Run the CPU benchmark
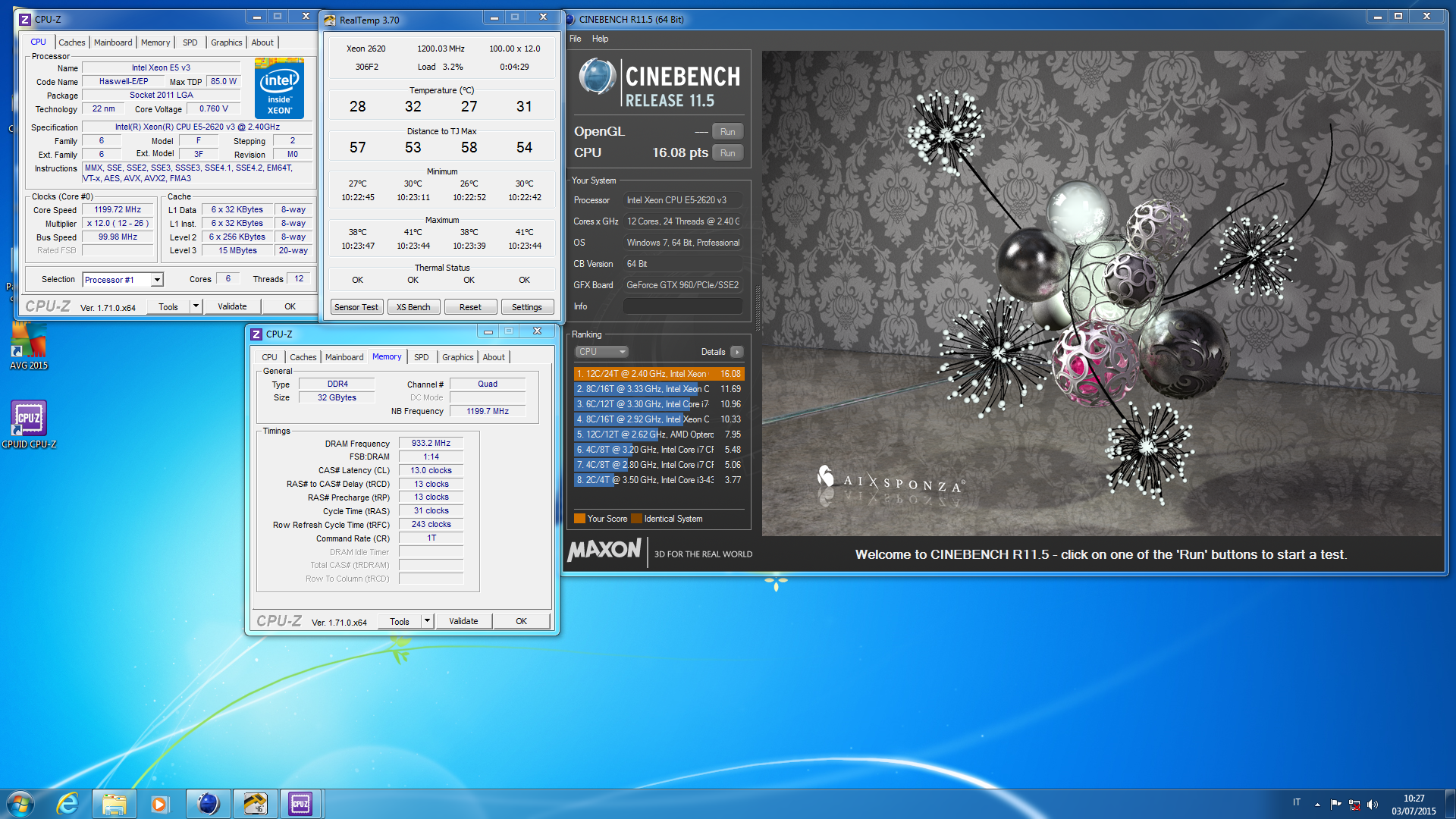This screenshot has width=1456, height=819. click(x=727, y=153)
